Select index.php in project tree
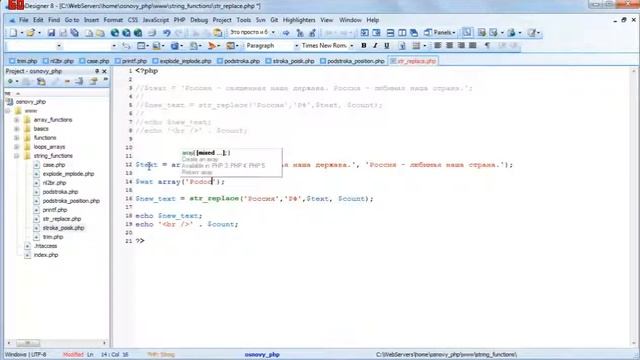This screenshot has height=360, width=640. coord(46,255)
